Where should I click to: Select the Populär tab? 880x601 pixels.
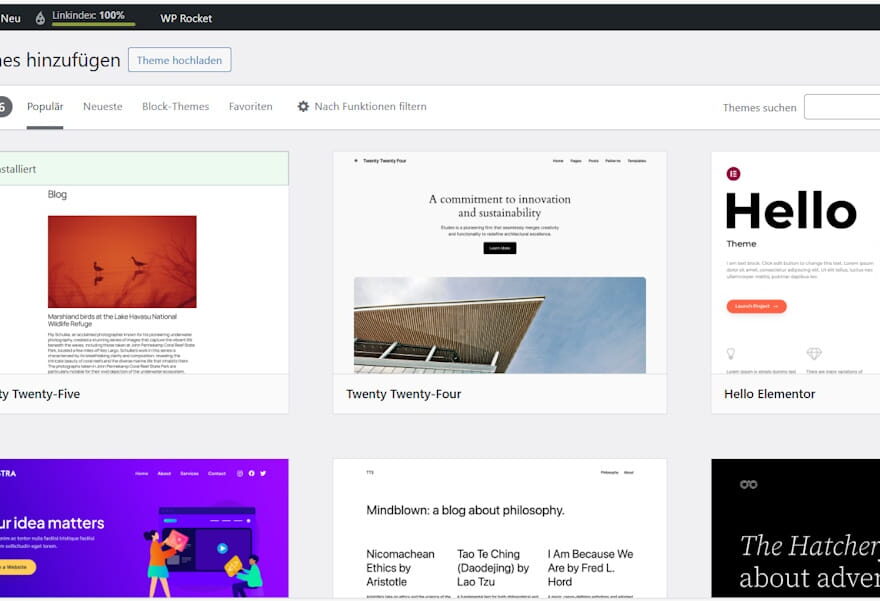45,107
